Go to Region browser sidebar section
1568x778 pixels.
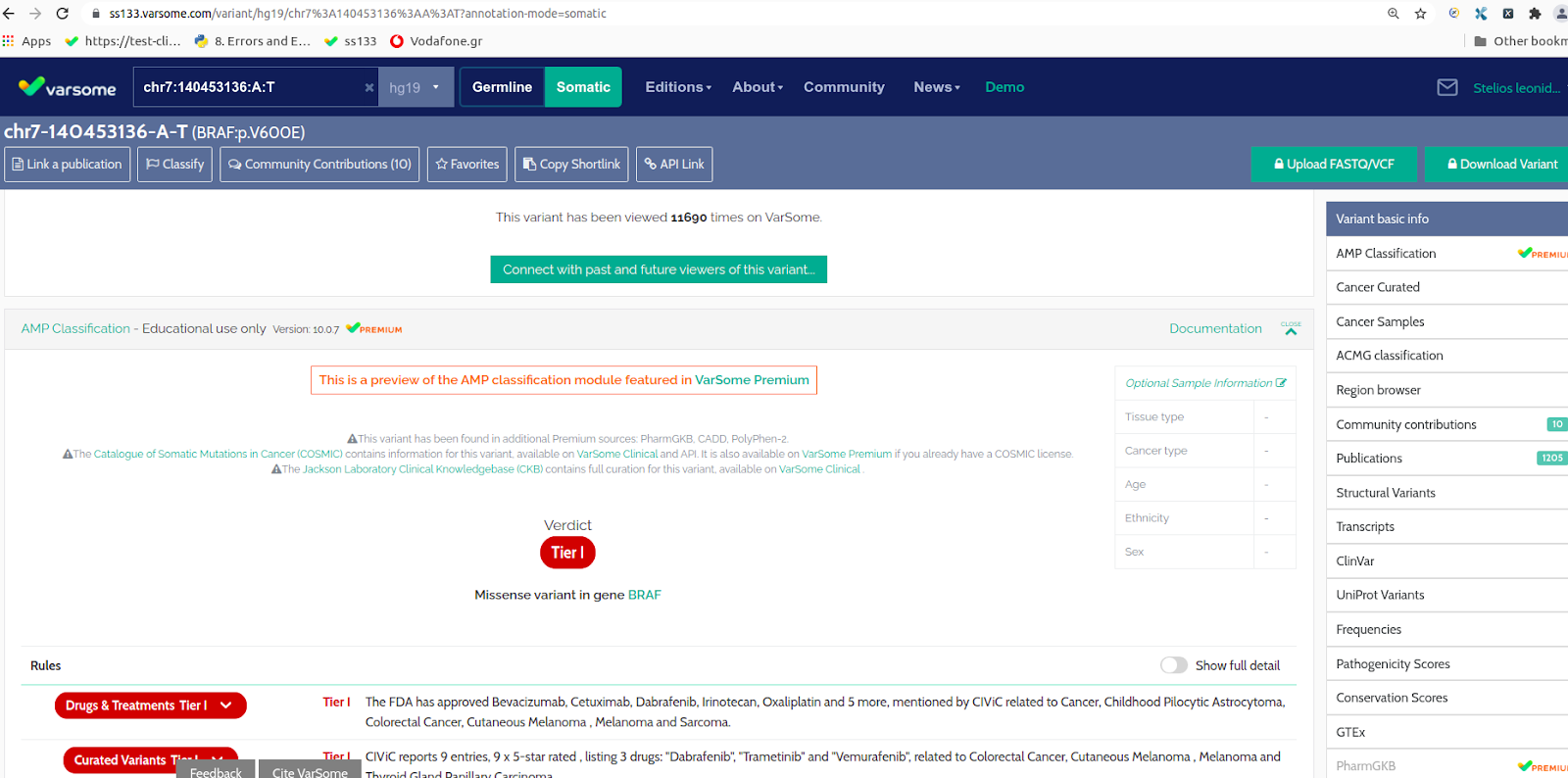(1446, 390)
